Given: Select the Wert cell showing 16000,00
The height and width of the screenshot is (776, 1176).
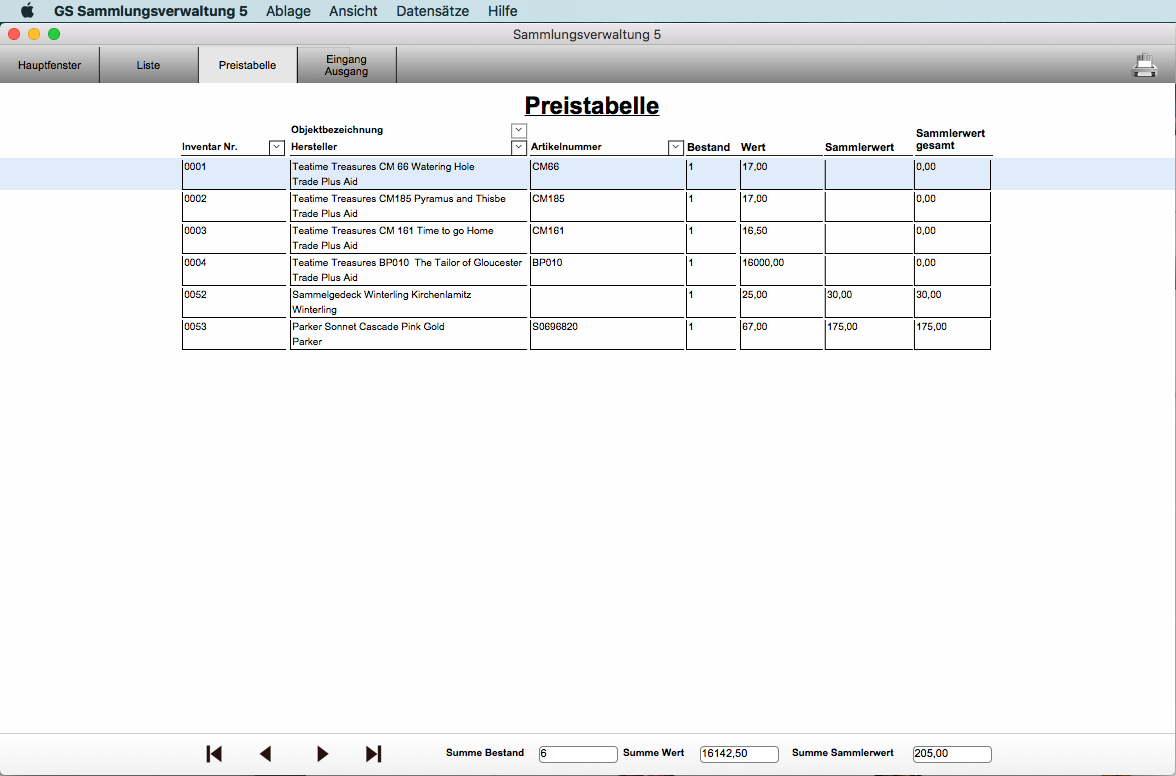Looking at the screenshot, I should click(780, 270).
